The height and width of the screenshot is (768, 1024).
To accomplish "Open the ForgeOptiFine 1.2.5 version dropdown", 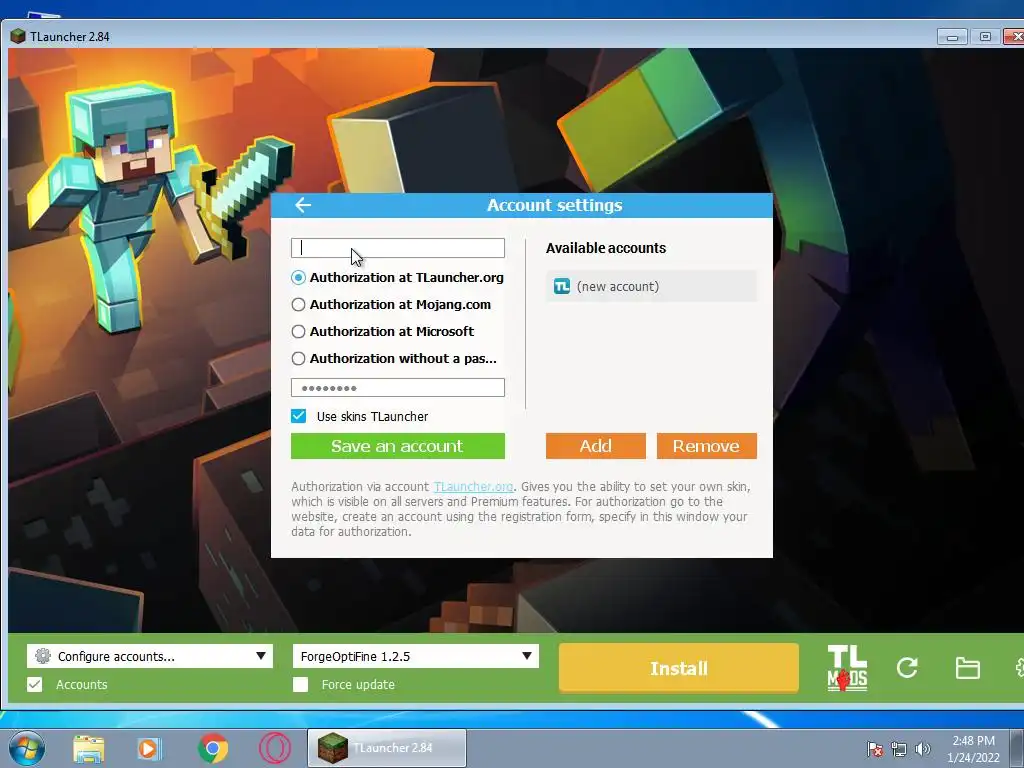I will point(416,656).
